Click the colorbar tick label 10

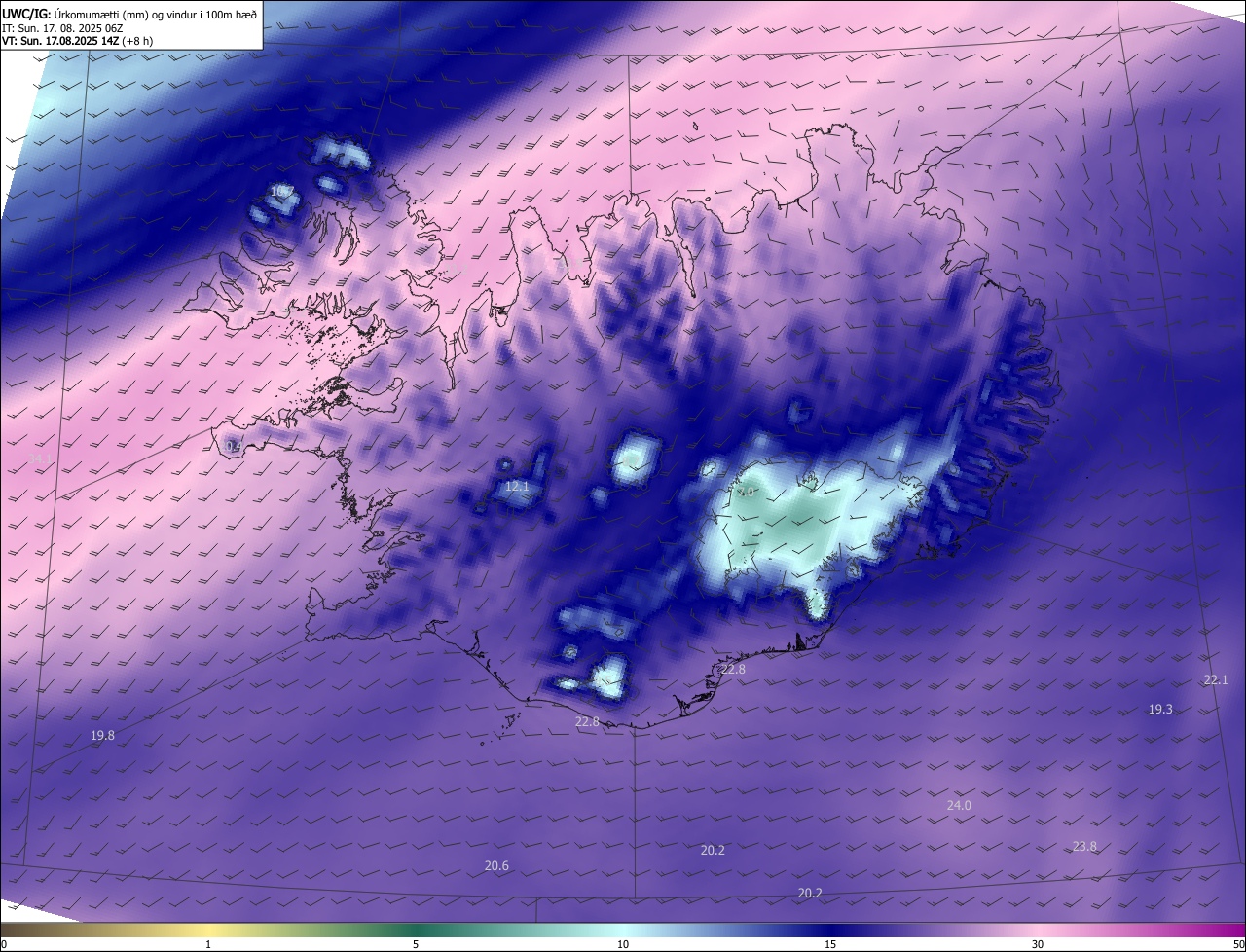[623, 945]
